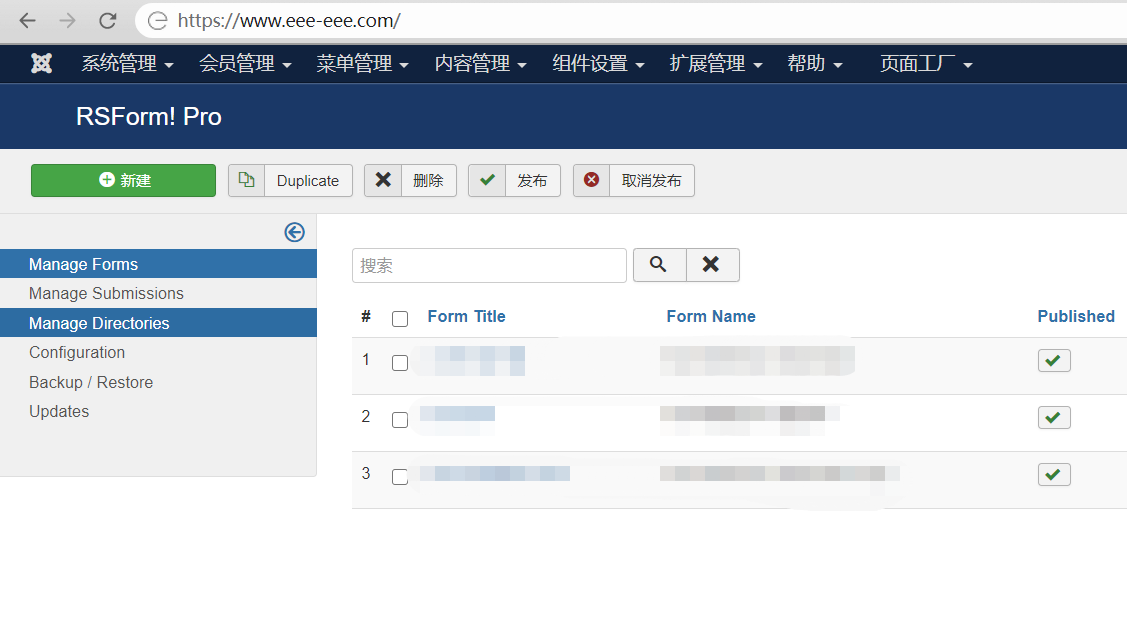Click into the 搜索 input field
1127x634 pixels.
tap(489, 265)
